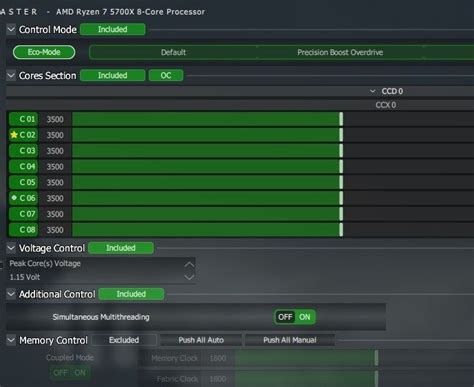Screen dimensions: 474x387
Task: Increase Peak Core(s) Voltage with up arrow
Action: click(x=189, y=264)
